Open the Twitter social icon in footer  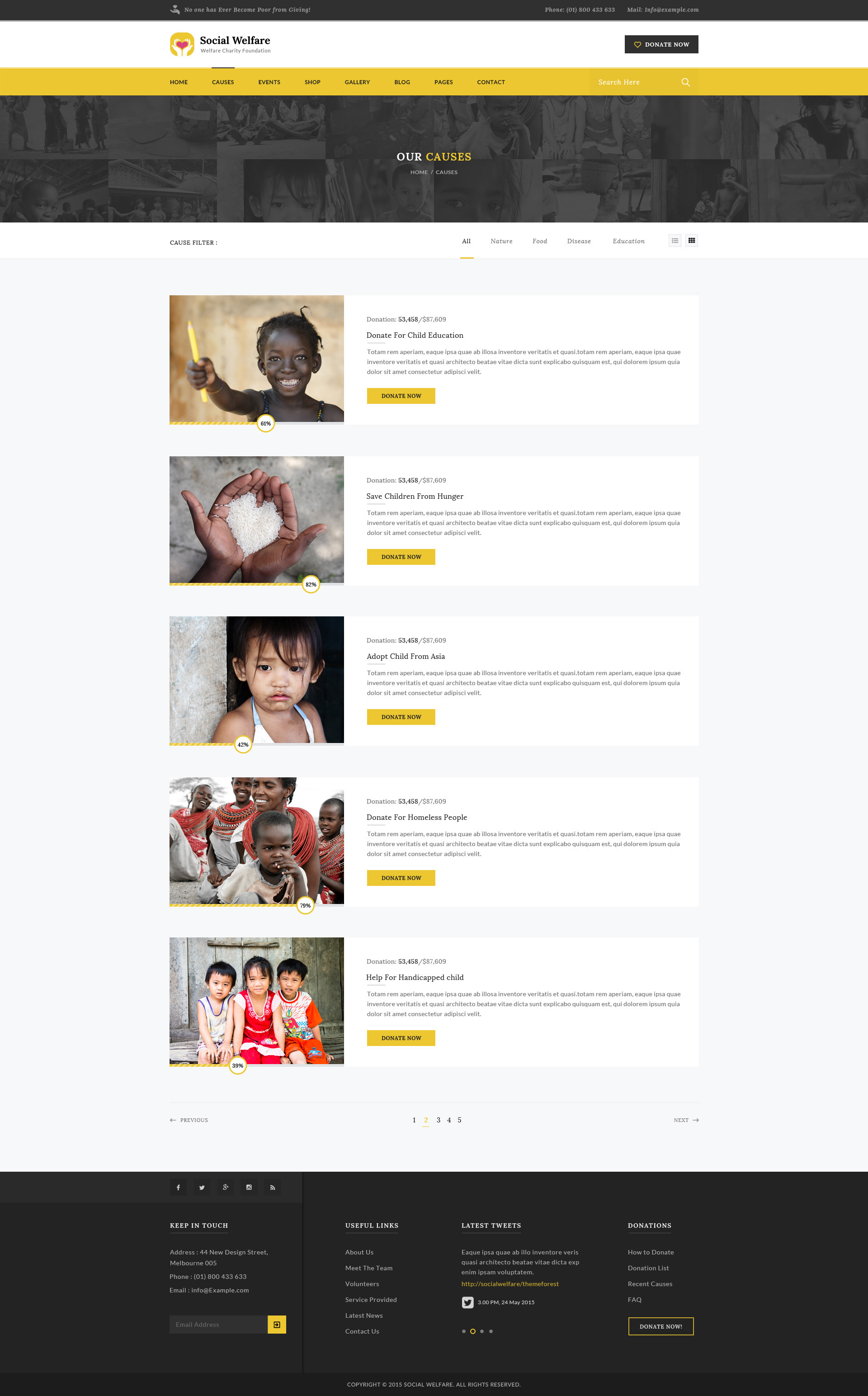coord(202,1187)
